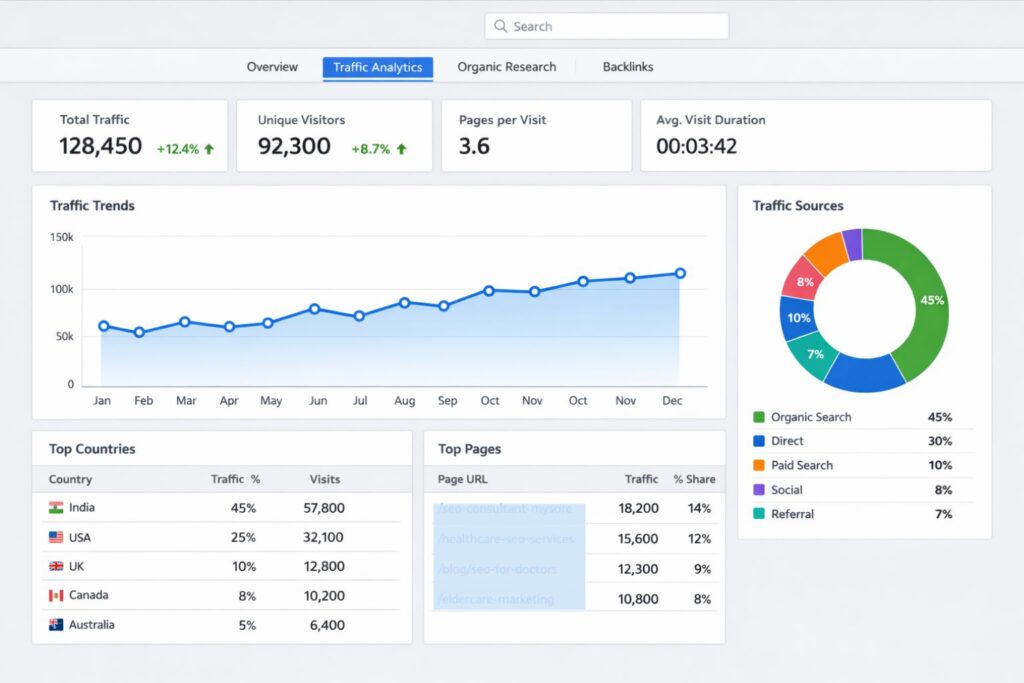Open the Organic Research tab
The image size is (1024, 683).
tap(507, 67)
